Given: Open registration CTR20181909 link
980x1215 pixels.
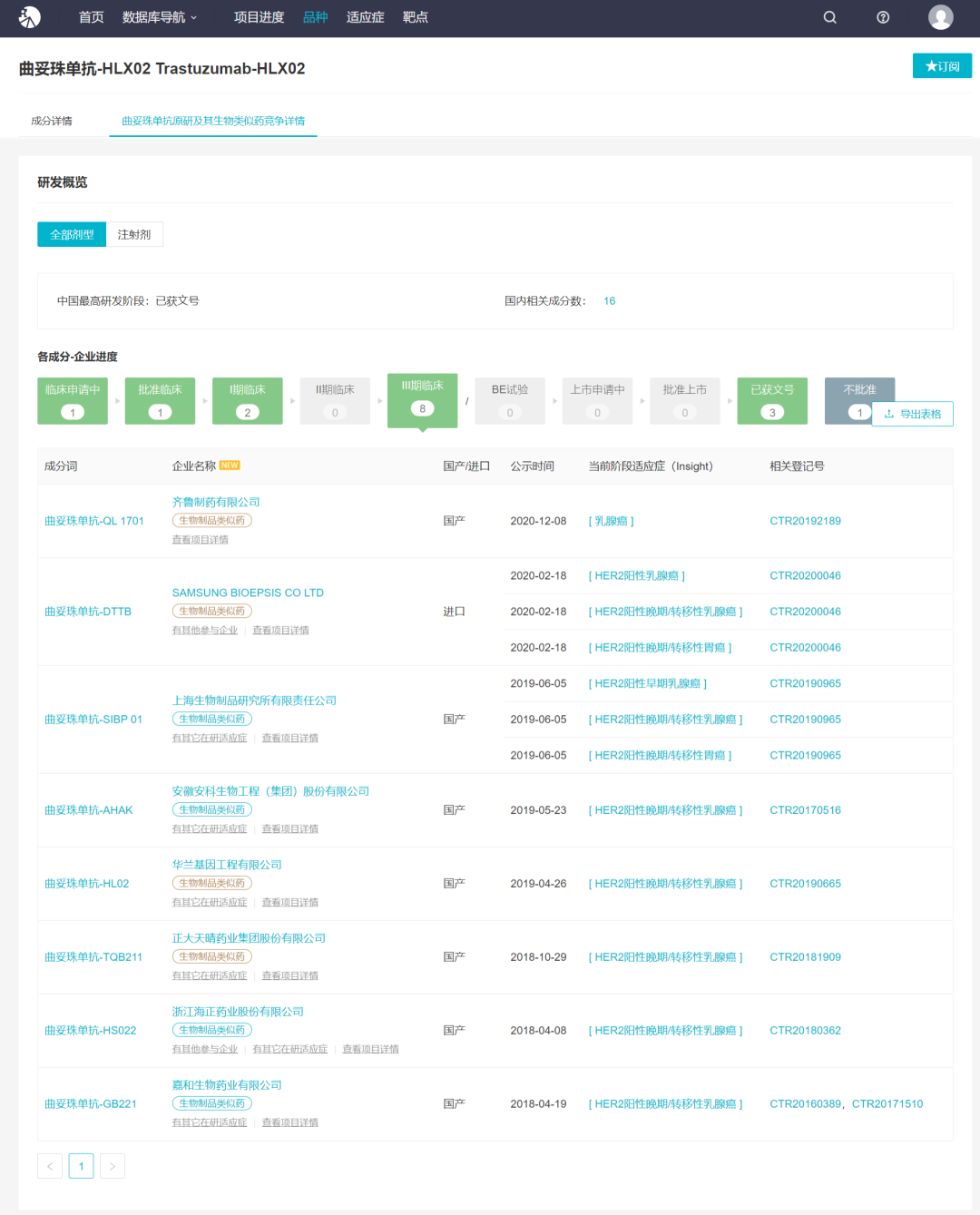Looking at the screenshot, I should pyautogui.click(x=805, y=957).
